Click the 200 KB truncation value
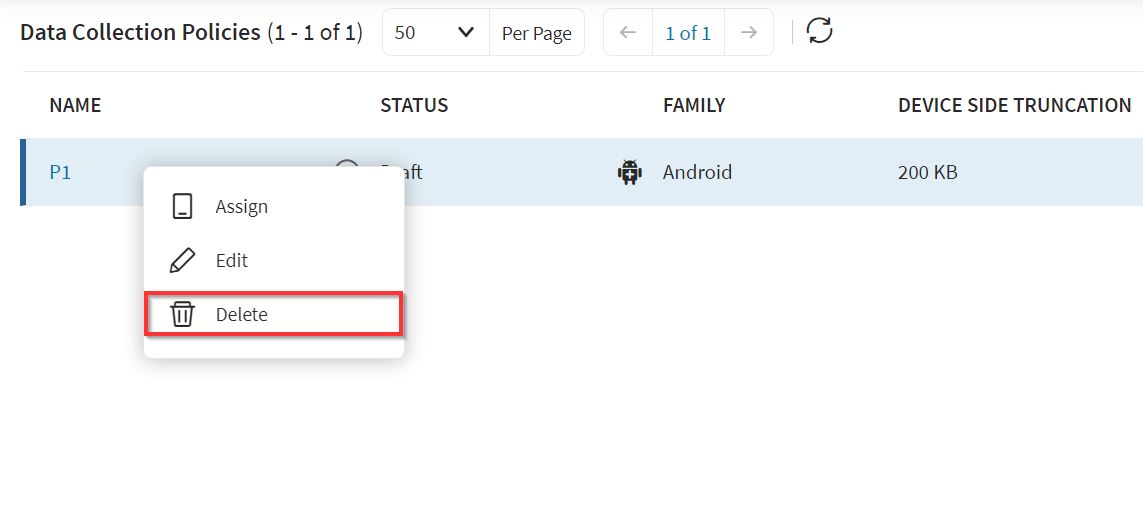 click(x=927, y=172)
